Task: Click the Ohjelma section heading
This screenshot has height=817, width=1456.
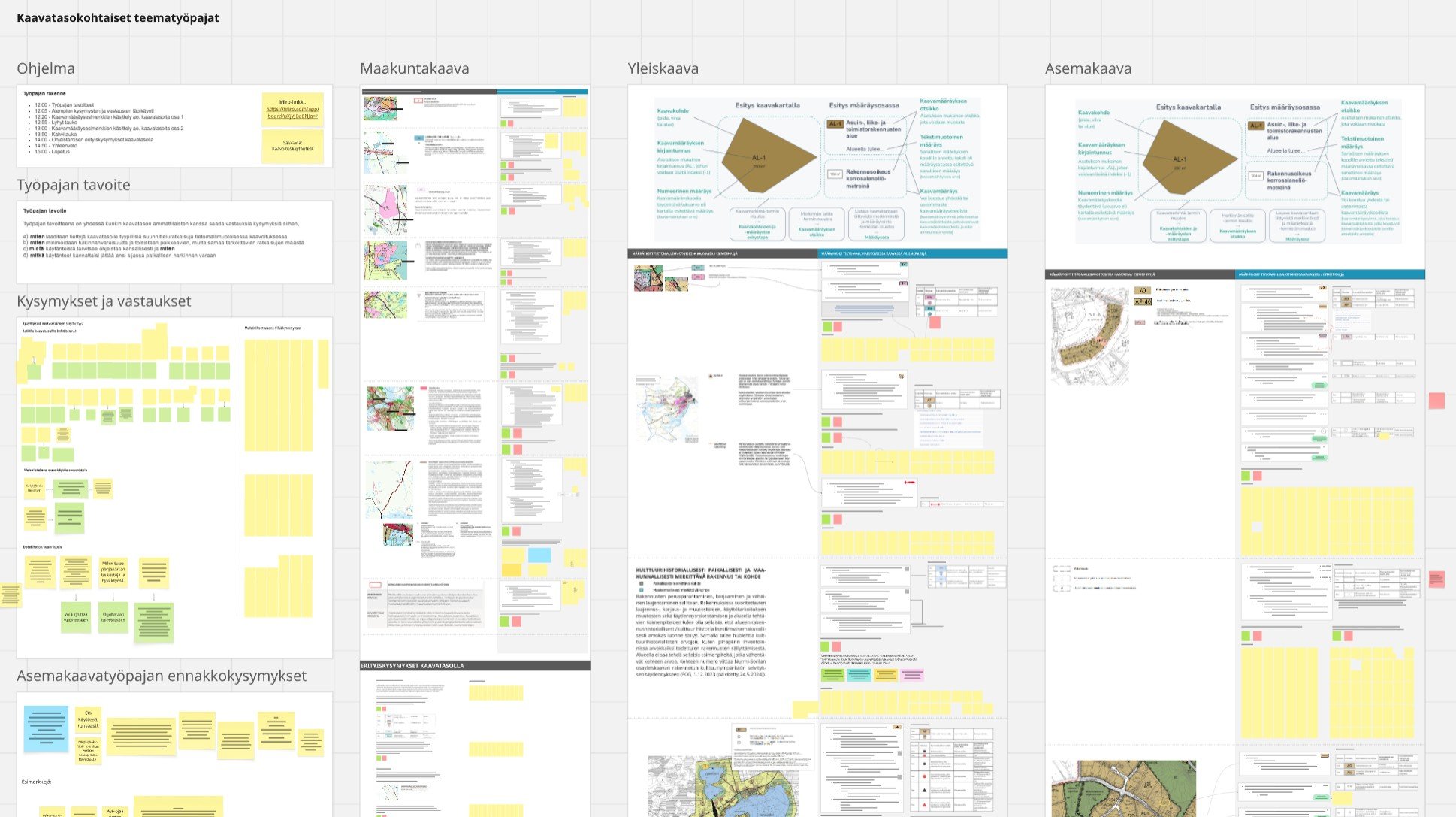Action: [46, 68]
